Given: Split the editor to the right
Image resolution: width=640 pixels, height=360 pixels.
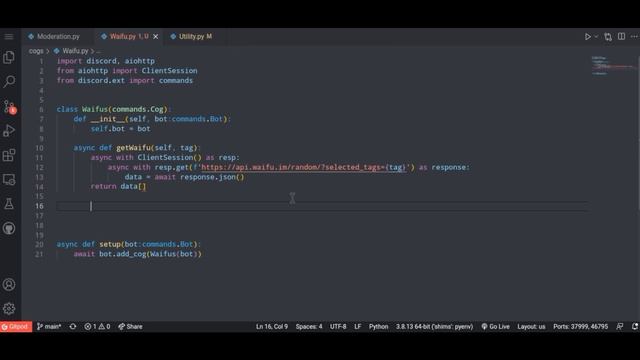Looking at the screenshot, I should [x=621, y=36].
